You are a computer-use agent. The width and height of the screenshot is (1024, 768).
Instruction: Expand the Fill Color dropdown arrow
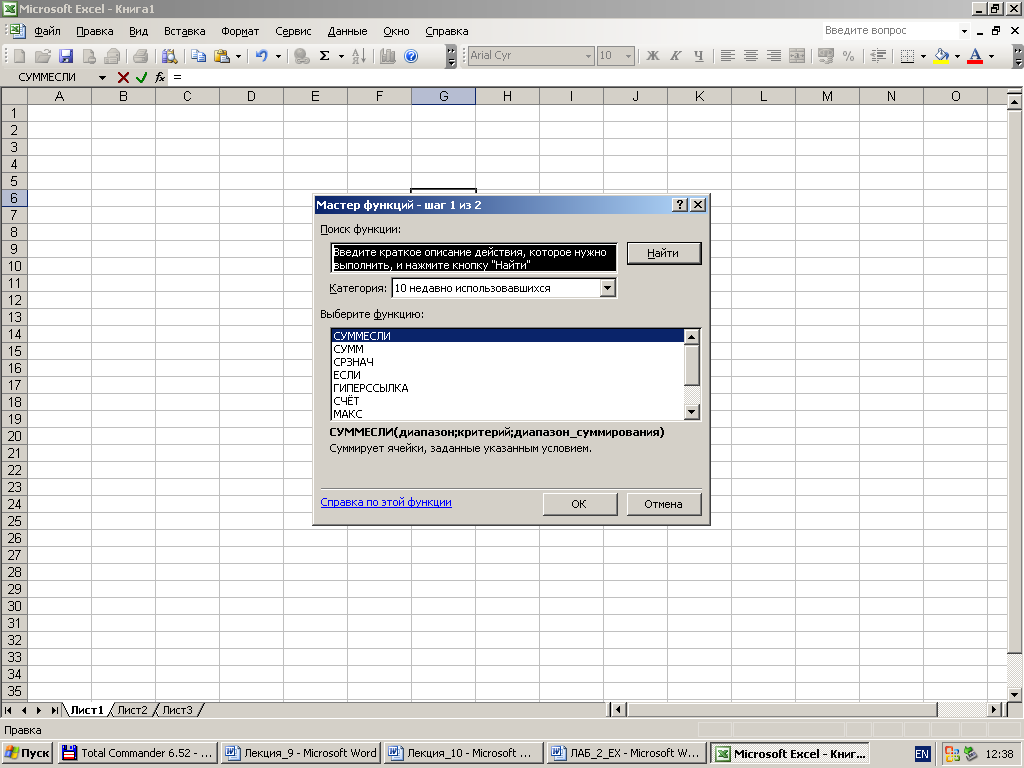click(957, 56)
